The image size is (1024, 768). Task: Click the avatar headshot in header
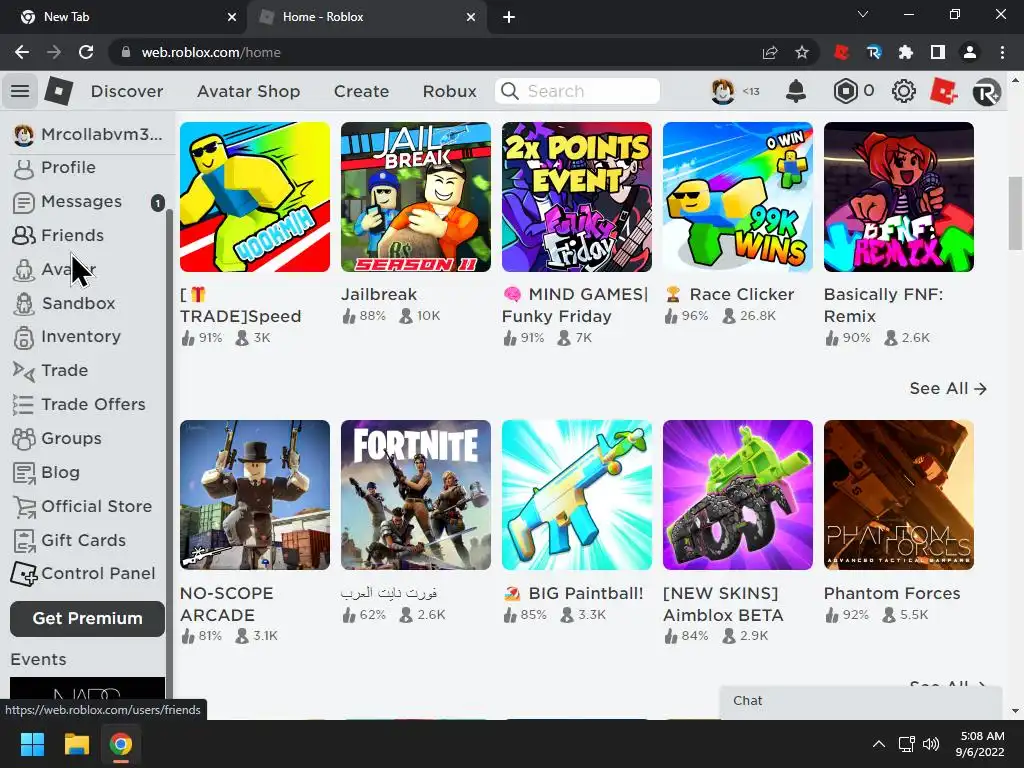tap(722, 91)
